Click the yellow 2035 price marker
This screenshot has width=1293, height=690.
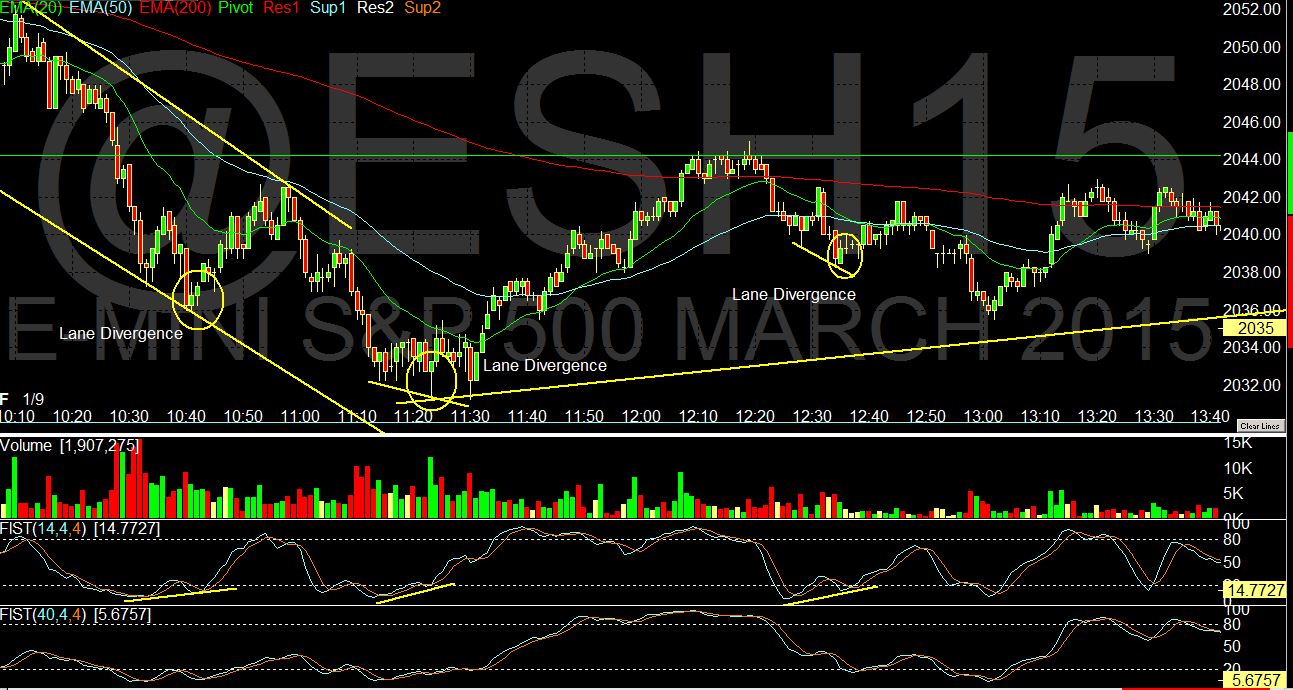[1253, 327]
